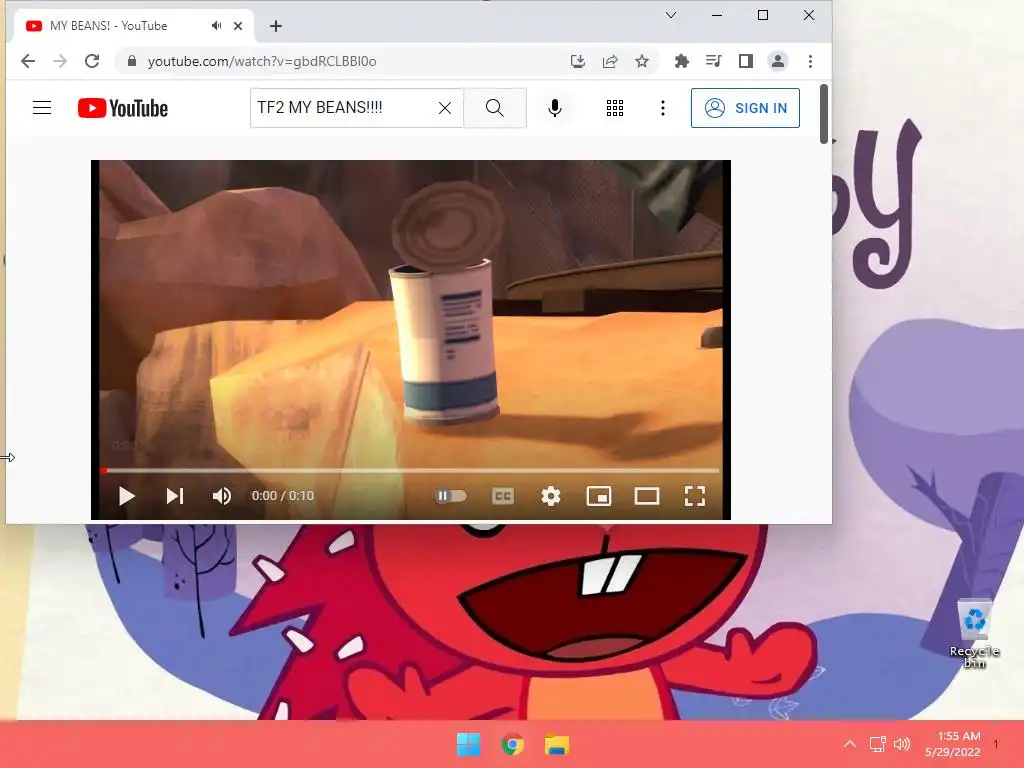The width and height of the screenshot is (1024, 768).
Task: View site information lock icon
Action: click(x=132, y=61)
